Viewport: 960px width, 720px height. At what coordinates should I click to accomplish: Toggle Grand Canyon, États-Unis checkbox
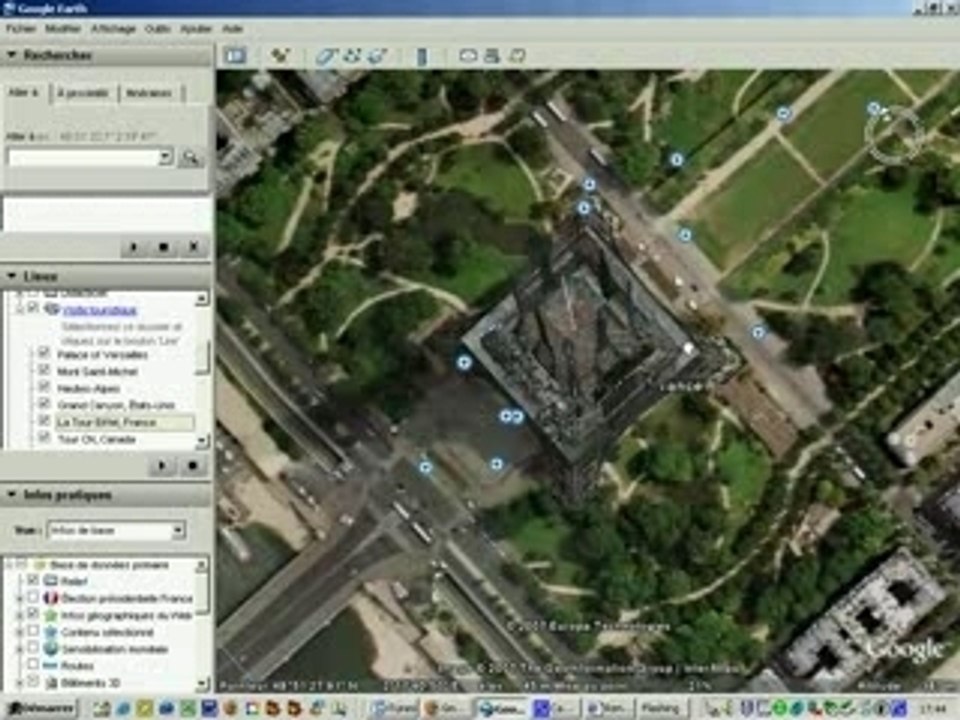pos(43,403)
